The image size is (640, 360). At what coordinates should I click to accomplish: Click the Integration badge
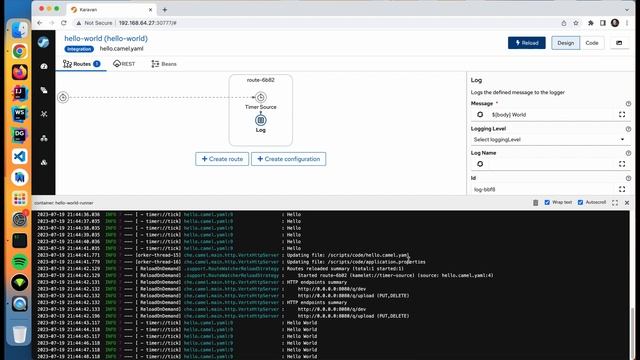point(79,49)
